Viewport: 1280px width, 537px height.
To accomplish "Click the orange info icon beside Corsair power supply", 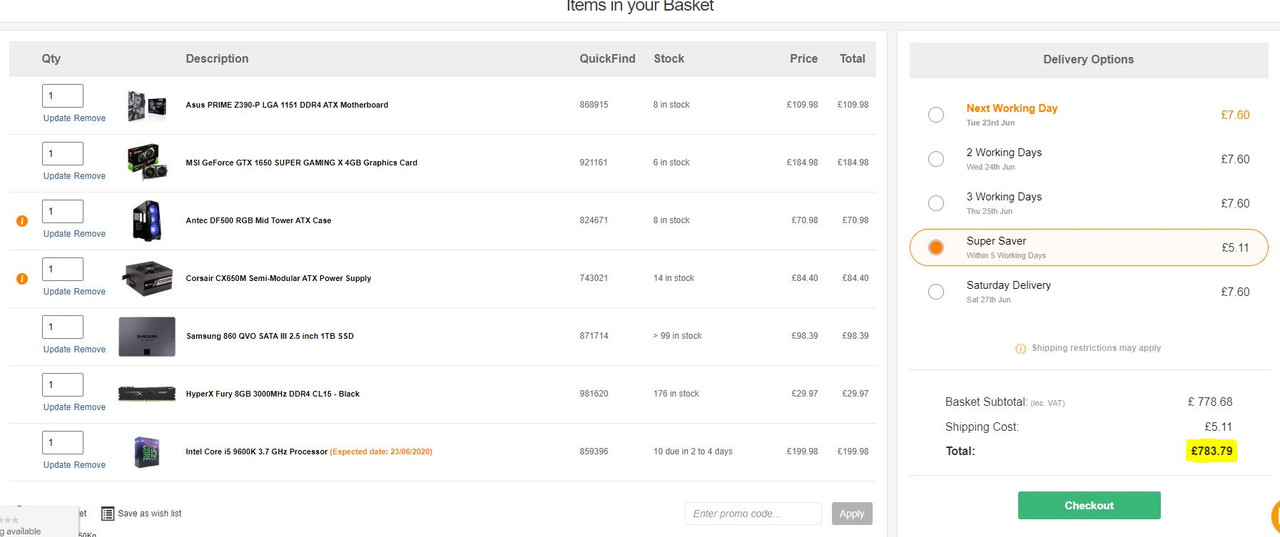I will 22,279.
